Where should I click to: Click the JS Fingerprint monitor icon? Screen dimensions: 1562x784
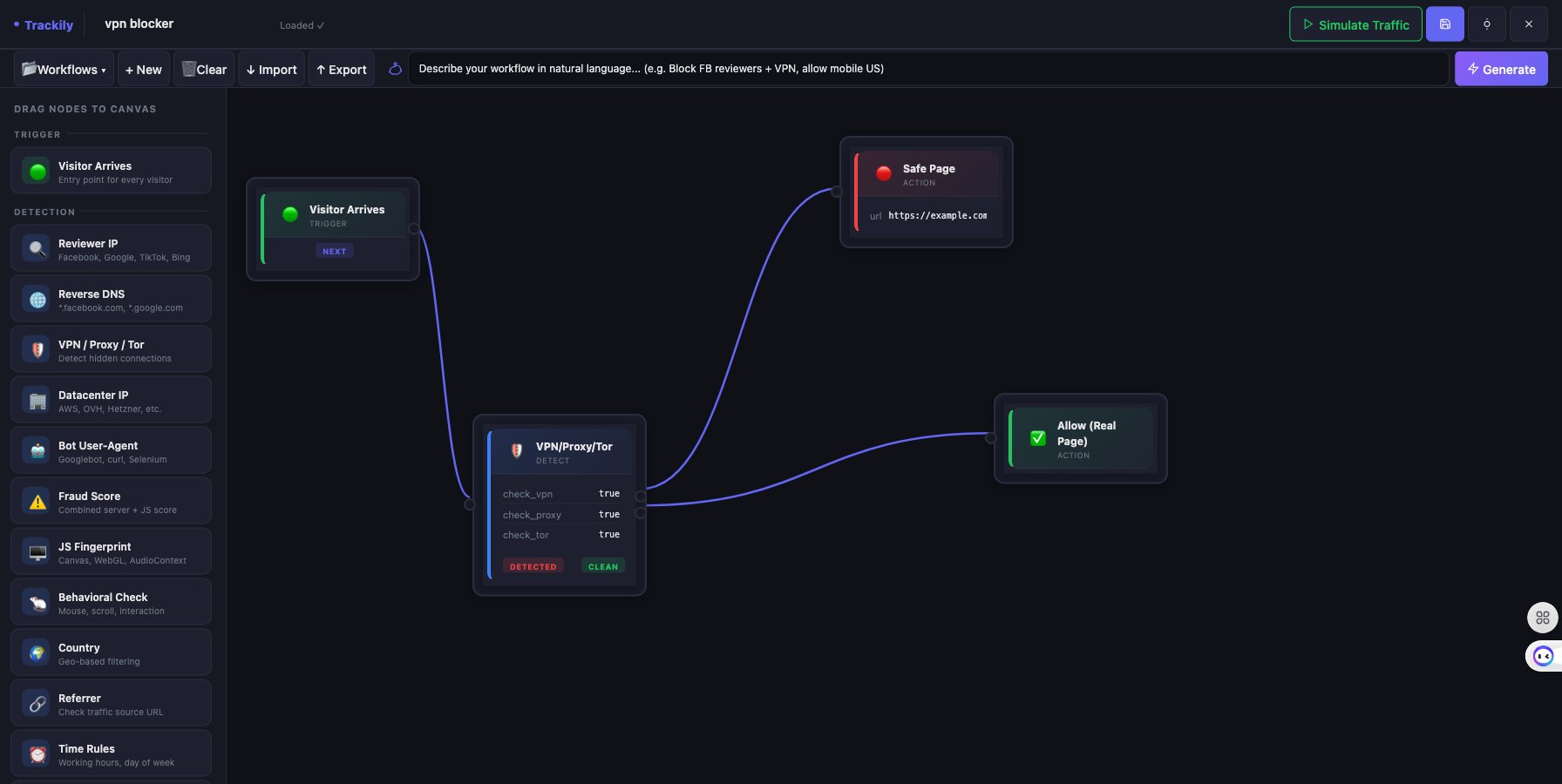37,553
